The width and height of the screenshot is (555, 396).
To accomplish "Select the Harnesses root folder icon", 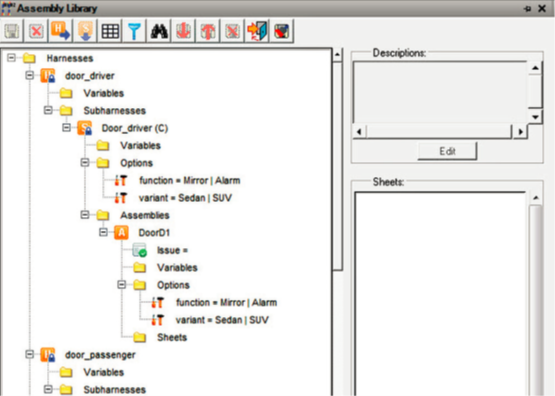I will (29, 58).
